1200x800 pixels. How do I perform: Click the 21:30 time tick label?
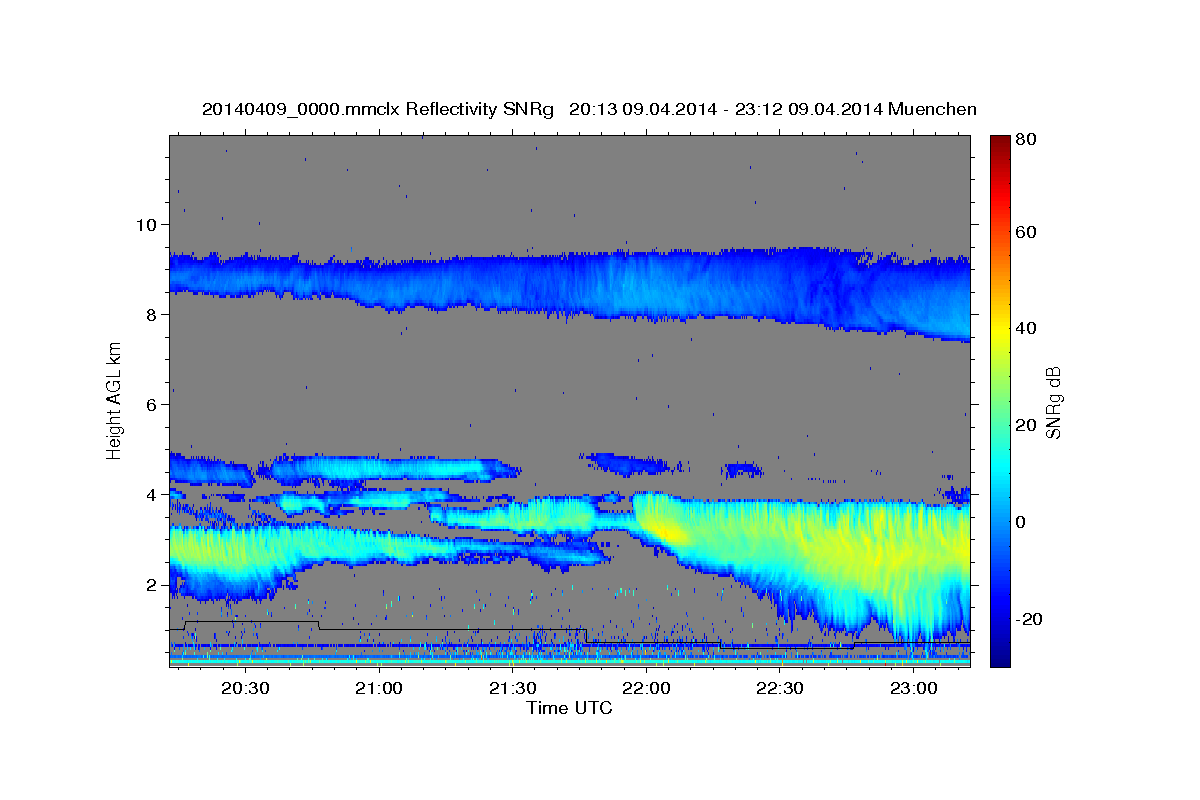512,689
